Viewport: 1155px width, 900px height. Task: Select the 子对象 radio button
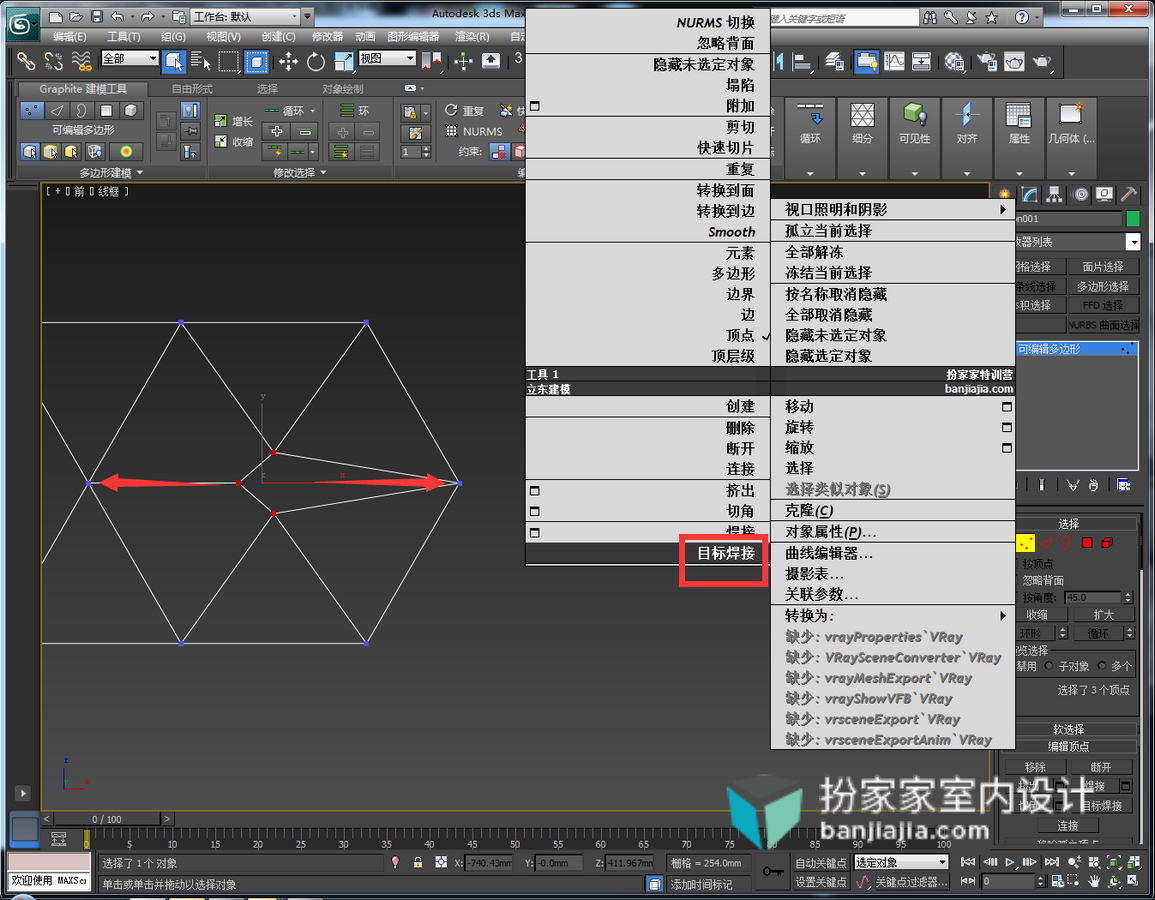click(x=1048, y=666)
